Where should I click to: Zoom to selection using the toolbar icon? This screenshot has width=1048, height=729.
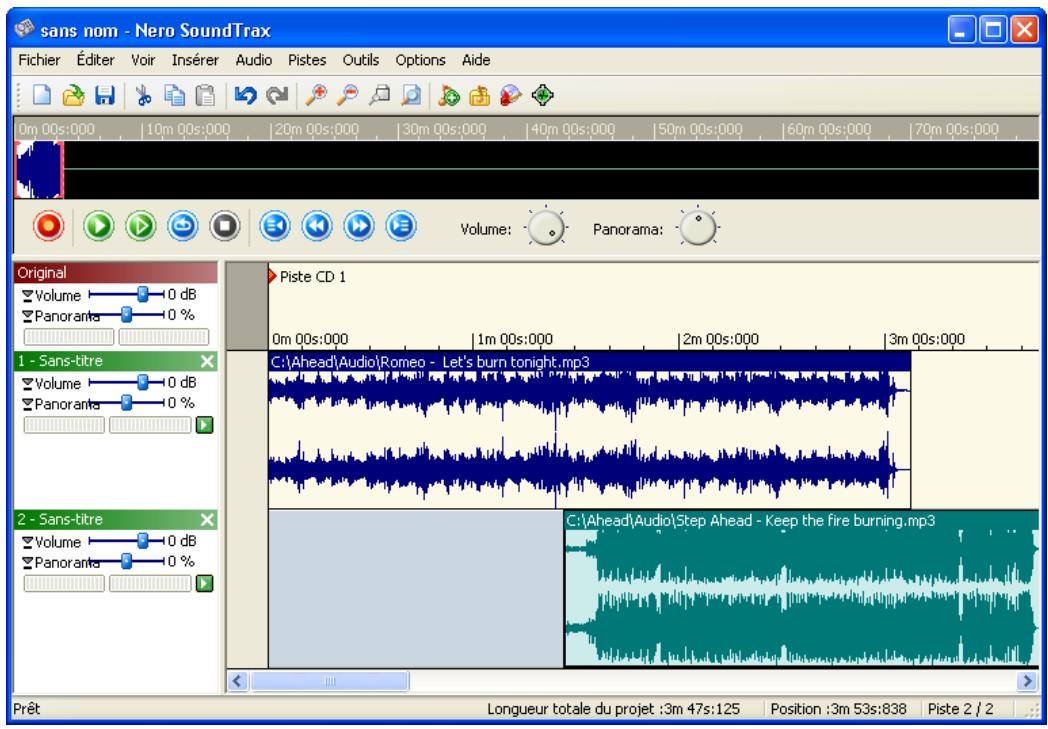tap(379, 96)
